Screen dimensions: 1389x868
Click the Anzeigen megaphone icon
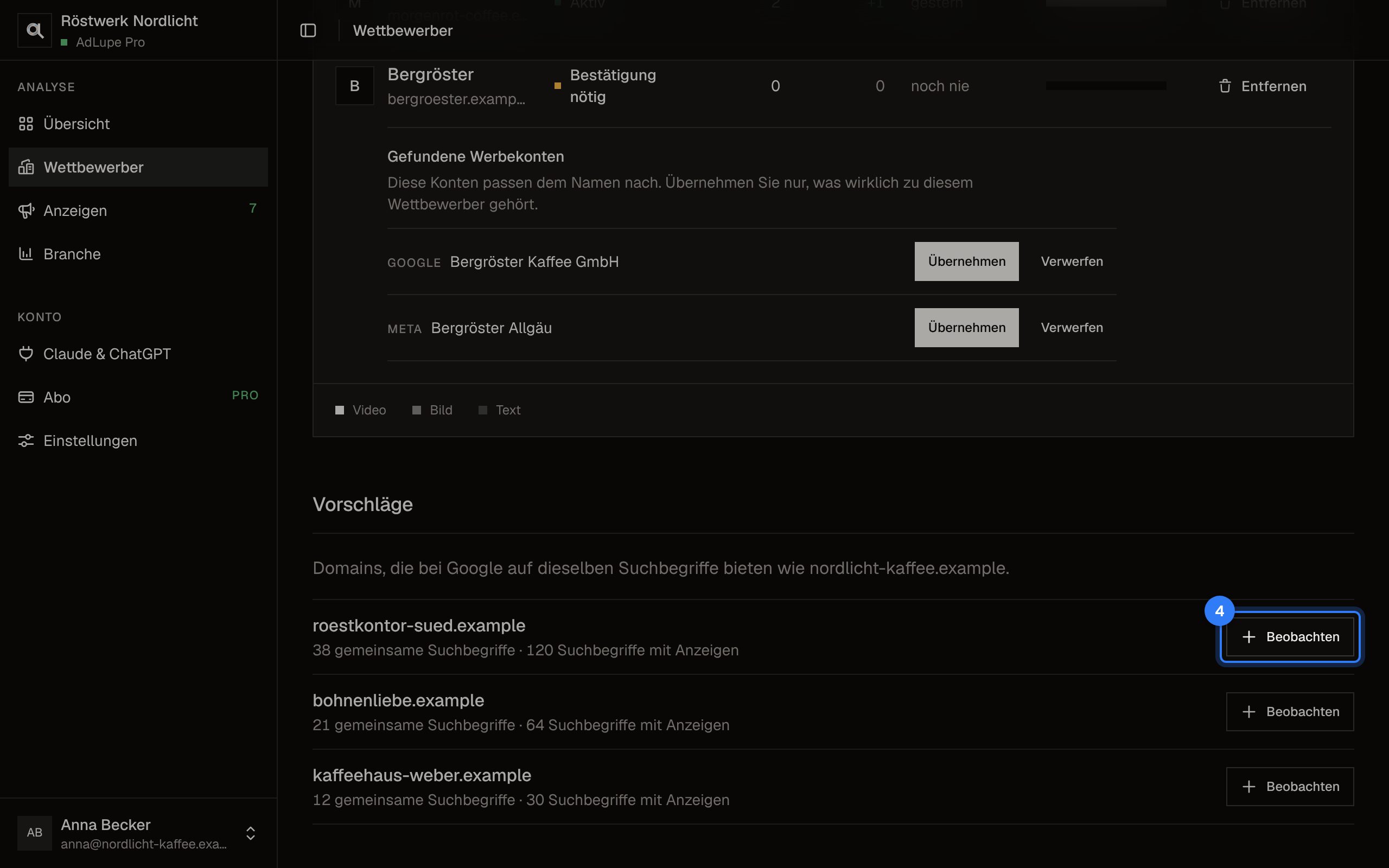(26, 210)
